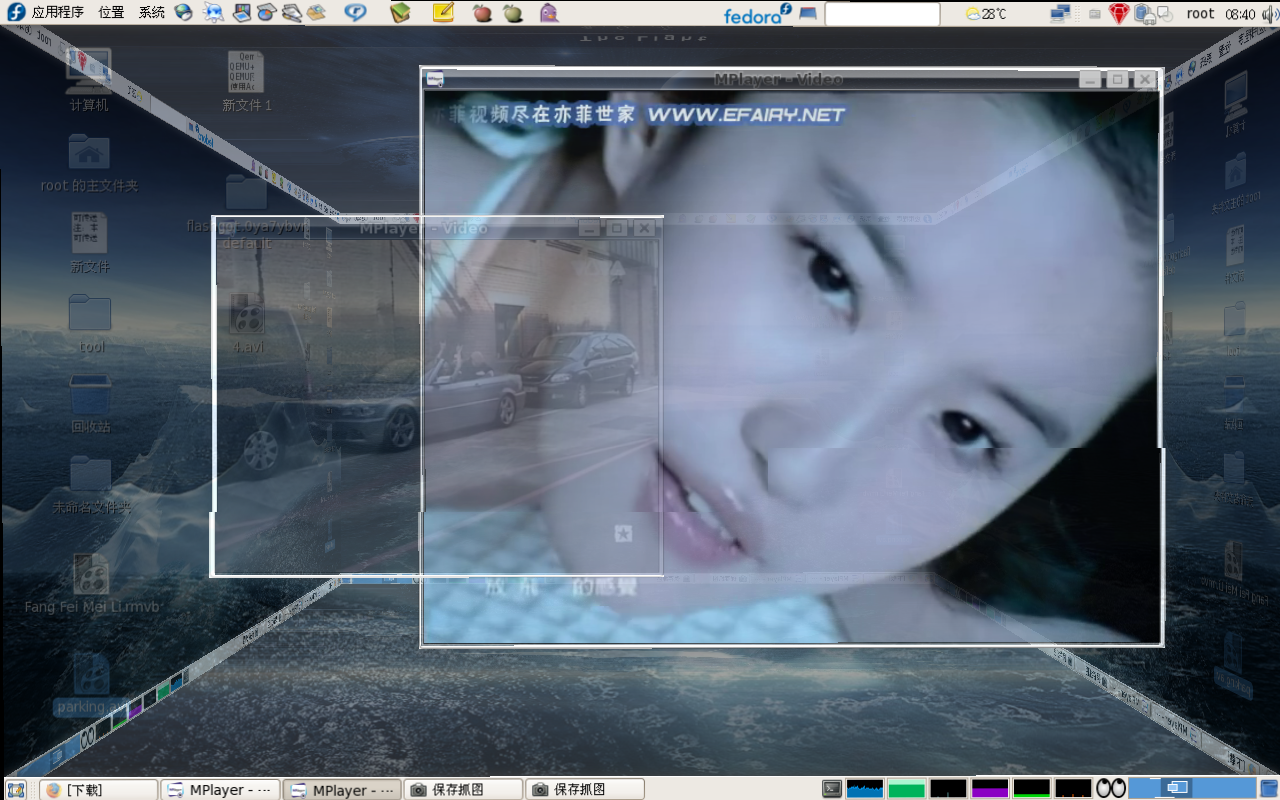The image size is (1280, 800).
Task: Click the blue CPU system monitor graph
Action: (865, 789)
